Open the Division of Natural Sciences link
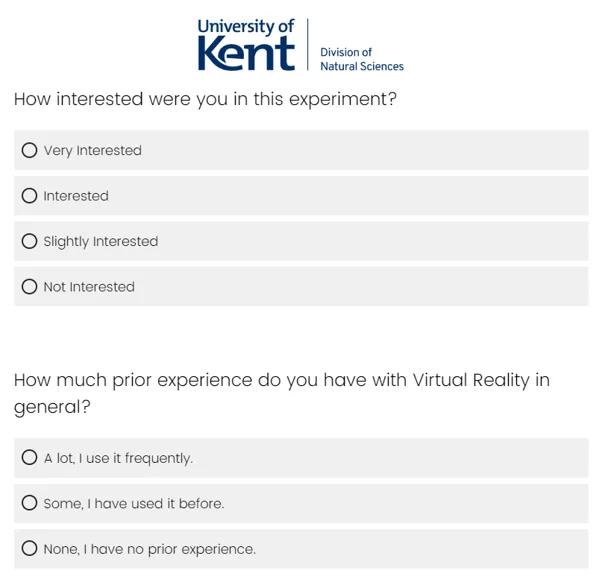The width and height of the screenshot is (605, 585). [x=361, y=59]
